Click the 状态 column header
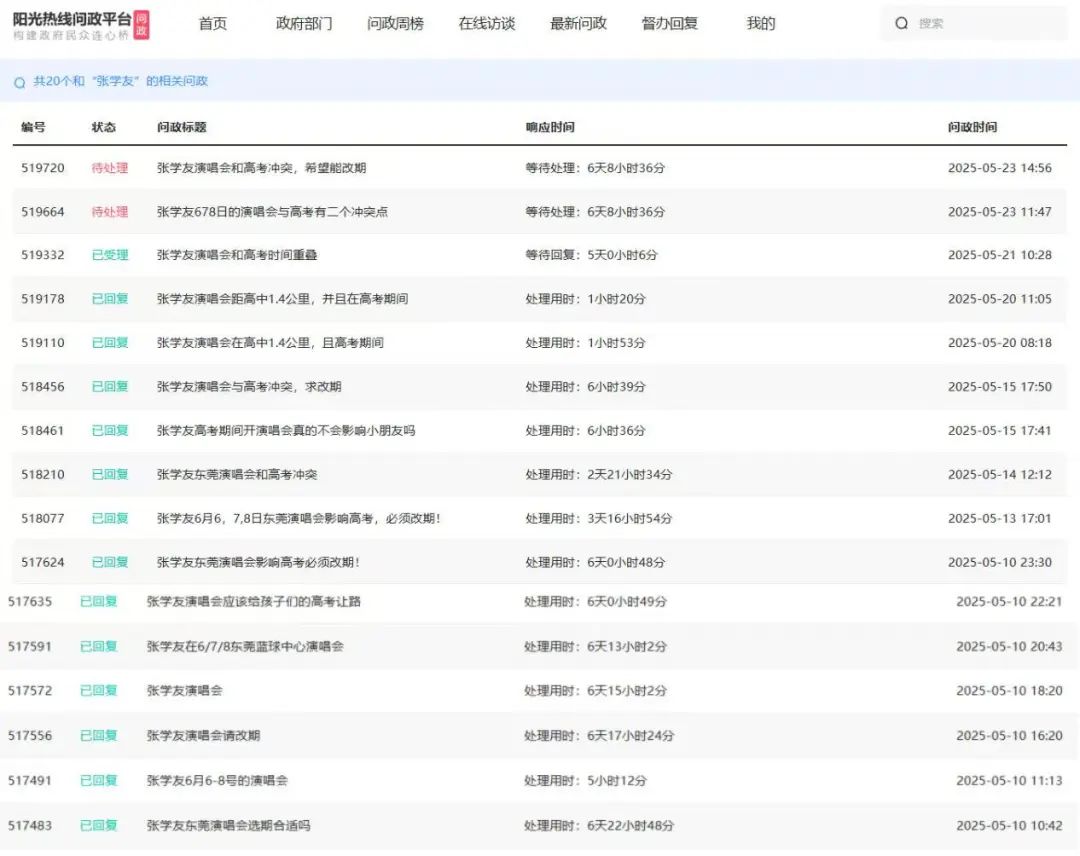 pyautogui.click(x=103, y=127)
